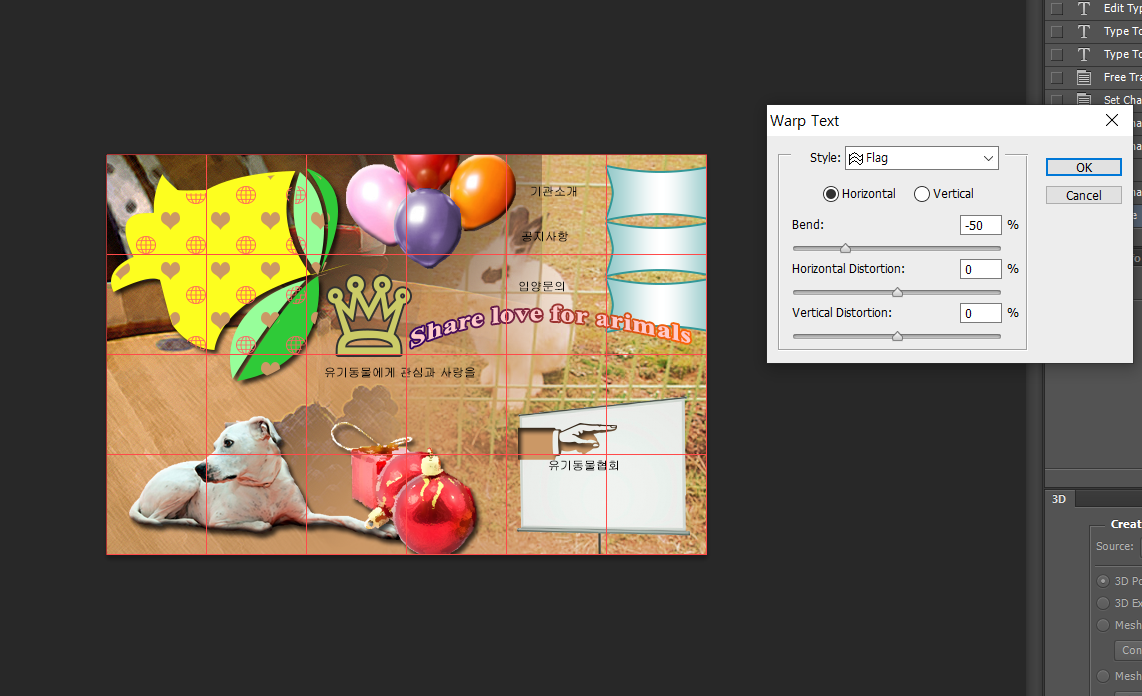Close the Warp Text dialog
The width and height of the screenshot is (1142, 696).
point(1111,120)
